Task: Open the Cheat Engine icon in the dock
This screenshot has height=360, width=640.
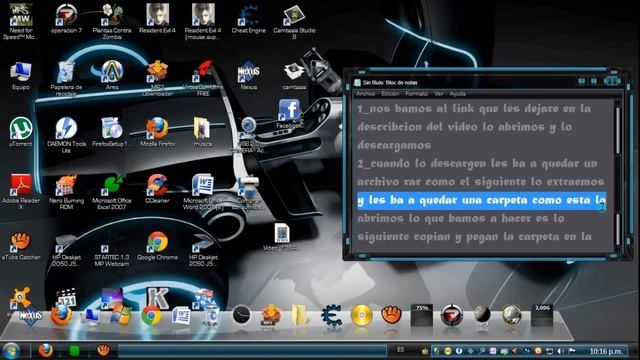Action: tap(331, 316)
